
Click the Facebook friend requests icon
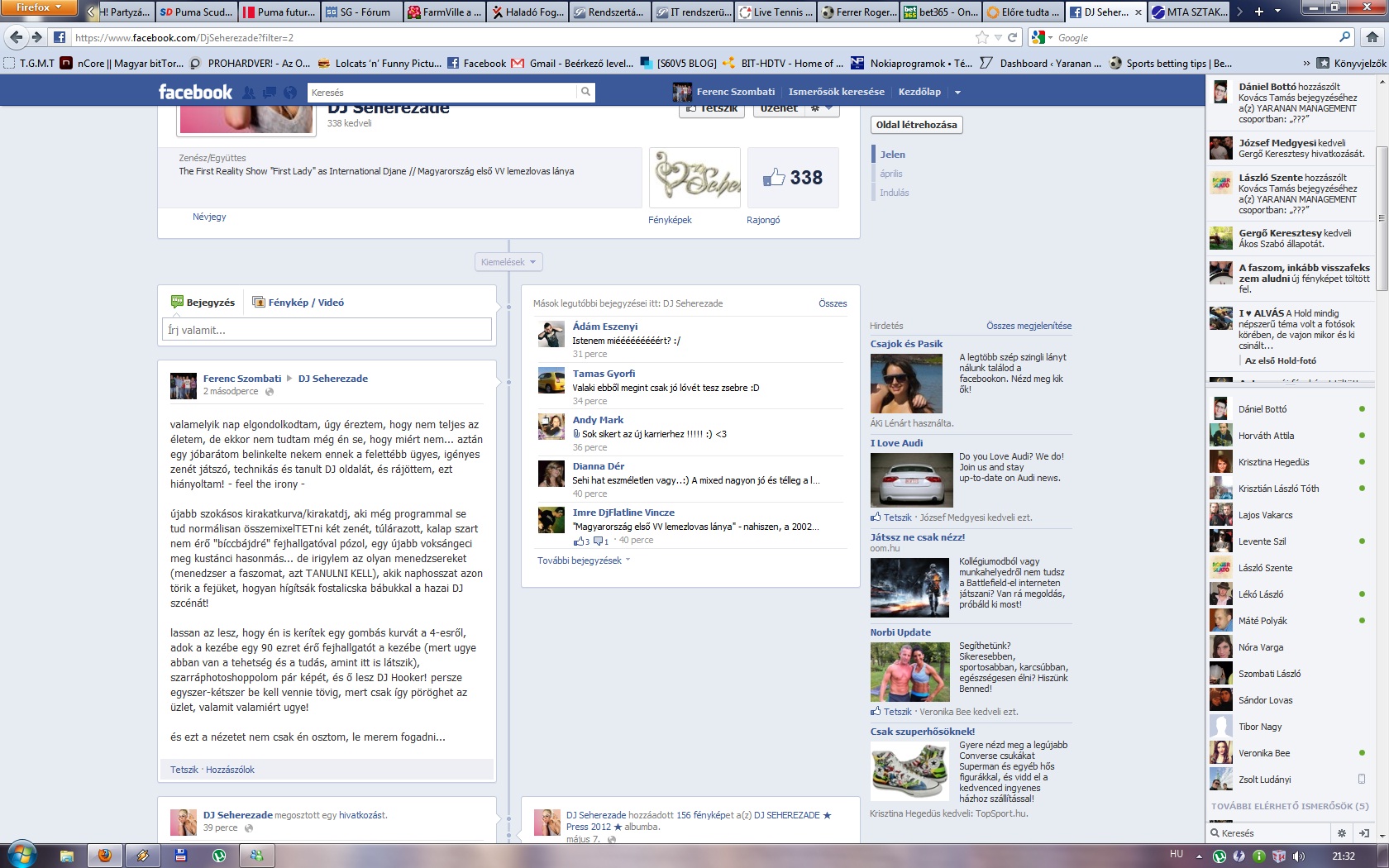[248, 93]
